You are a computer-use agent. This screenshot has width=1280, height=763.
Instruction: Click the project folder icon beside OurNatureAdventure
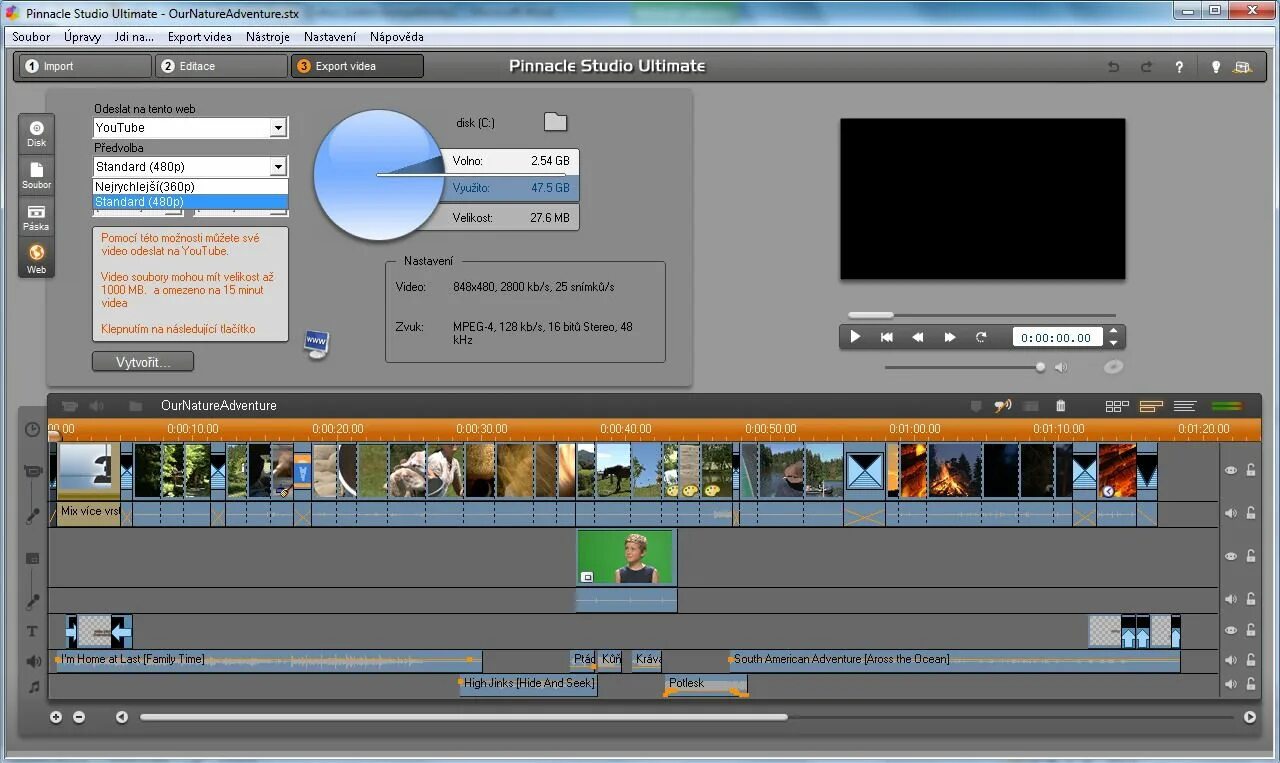135,406
